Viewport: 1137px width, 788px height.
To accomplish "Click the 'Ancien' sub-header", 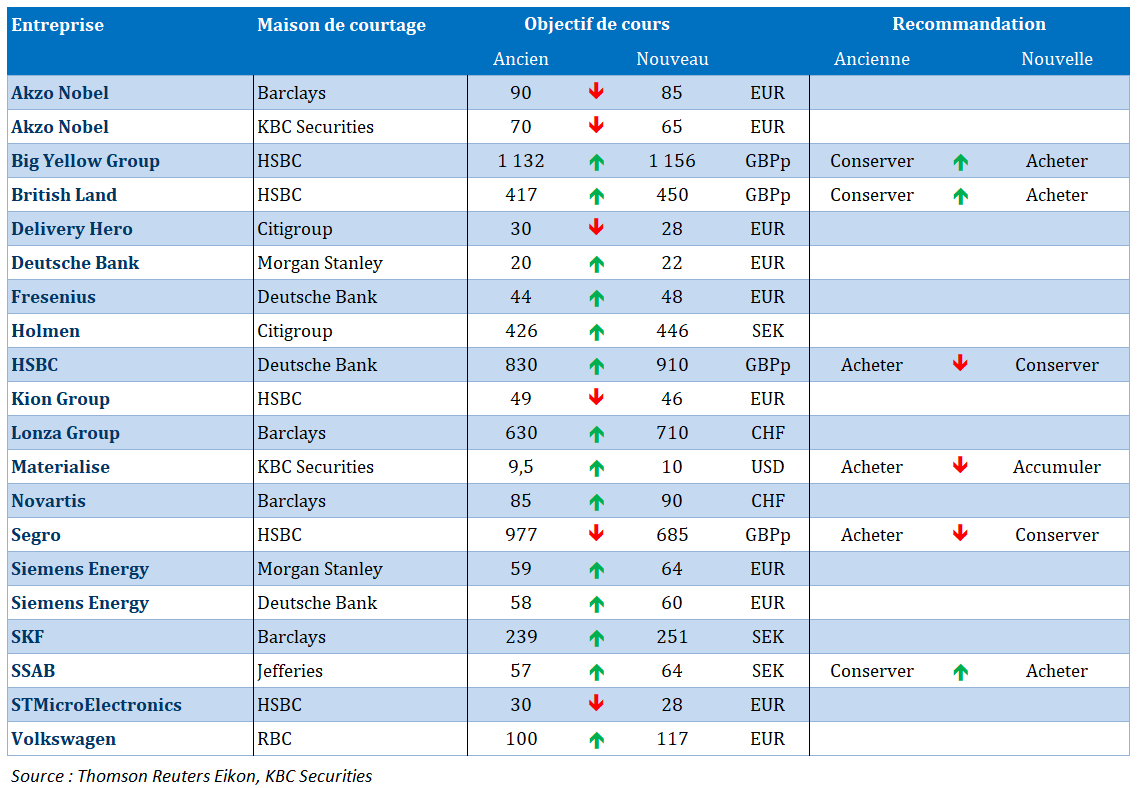I will click(521, 59).
